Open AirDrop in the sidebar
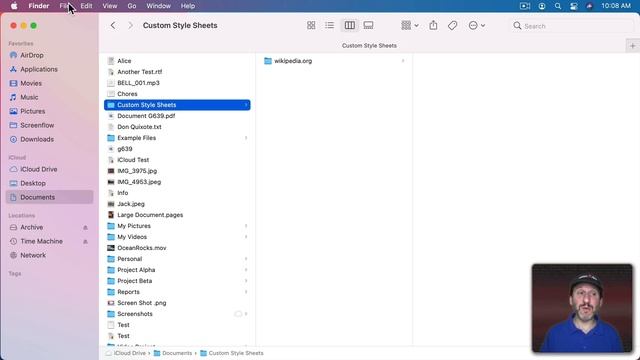The height and width of the screenshot is (360, 640). 32,55
